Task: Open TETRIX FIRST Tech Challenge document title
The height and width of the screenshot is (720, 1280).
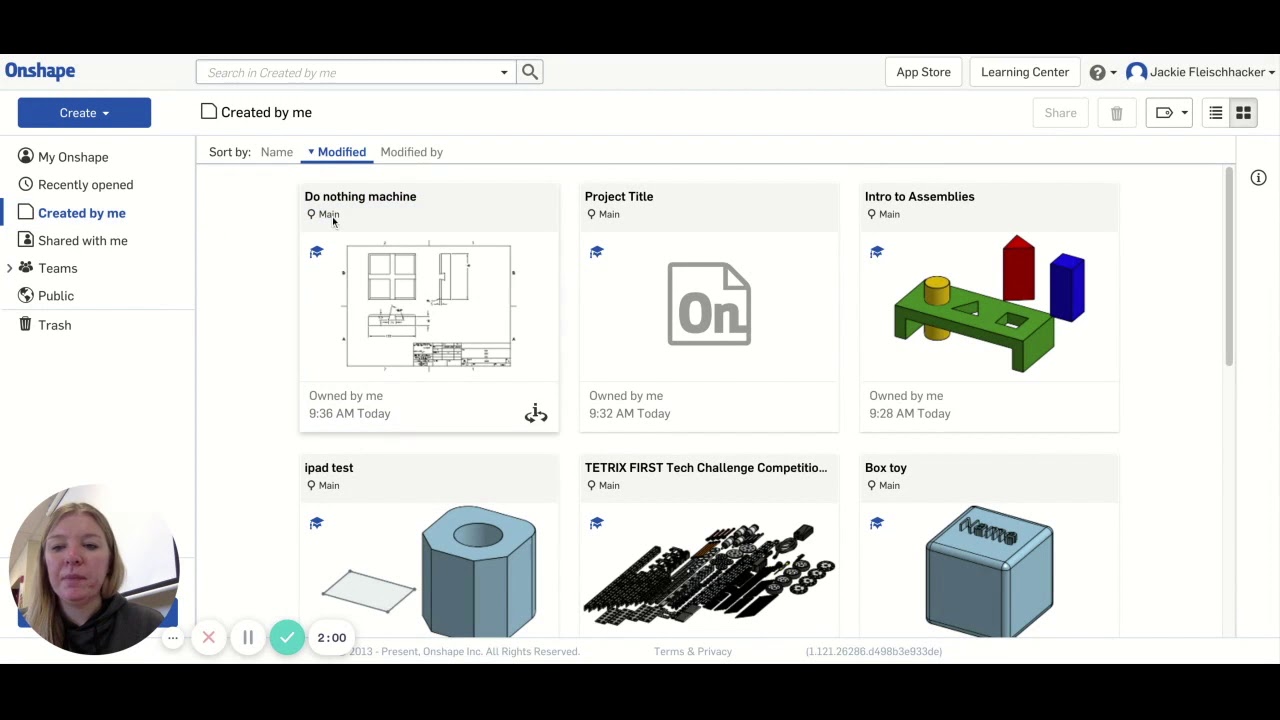Action: pos(706,468)
